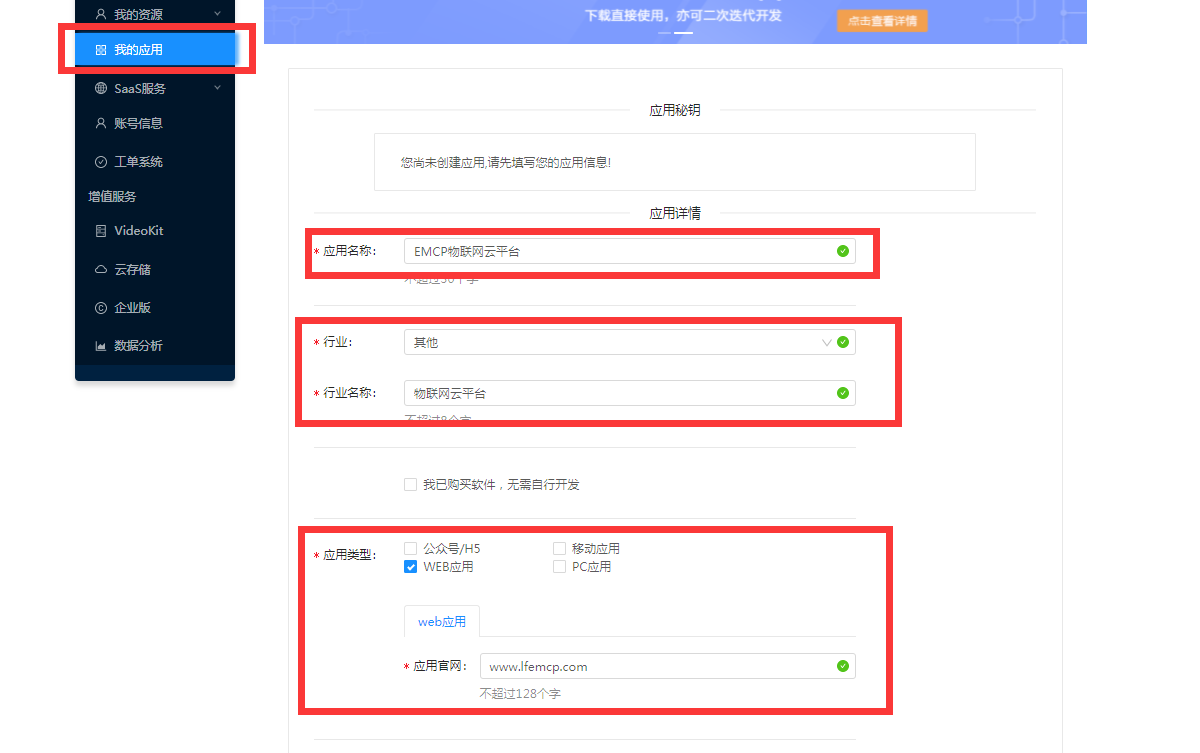The height and width of the screenshot is (753, 1200).
Task: Click the first banner carousel indicator
Action: tap(666, 33)
